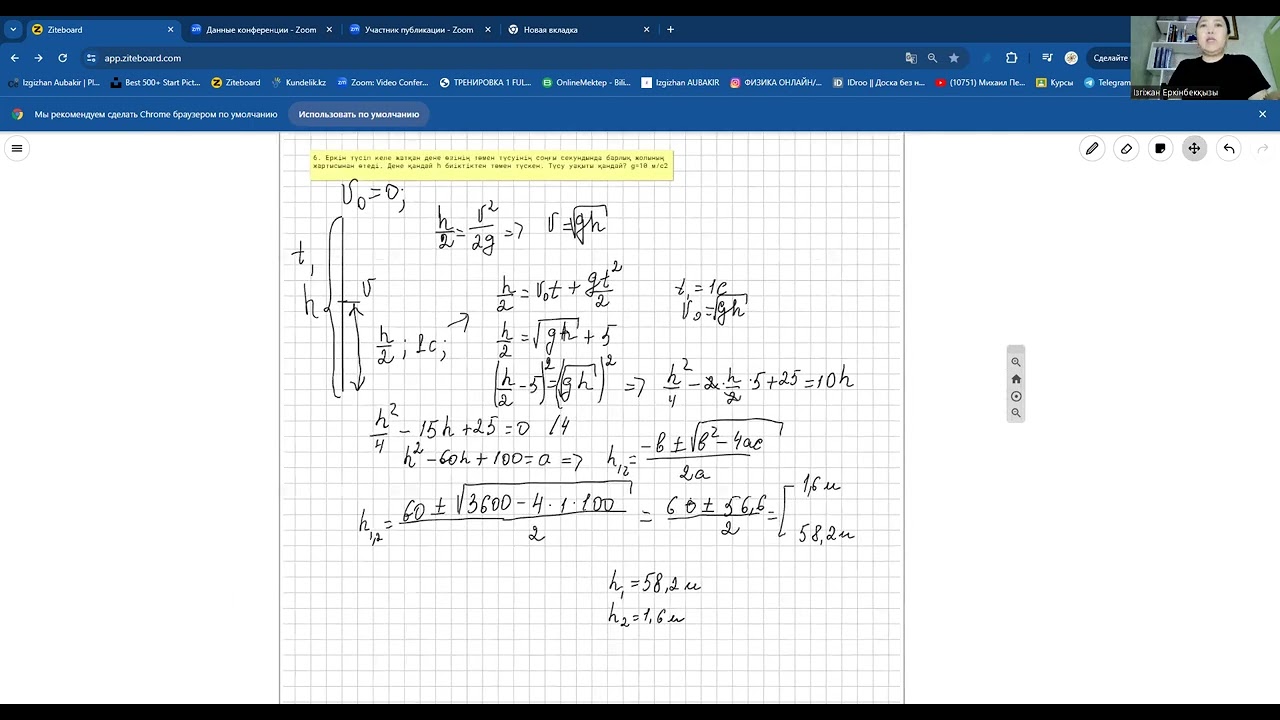Select the Ziteboard tab

103,29
